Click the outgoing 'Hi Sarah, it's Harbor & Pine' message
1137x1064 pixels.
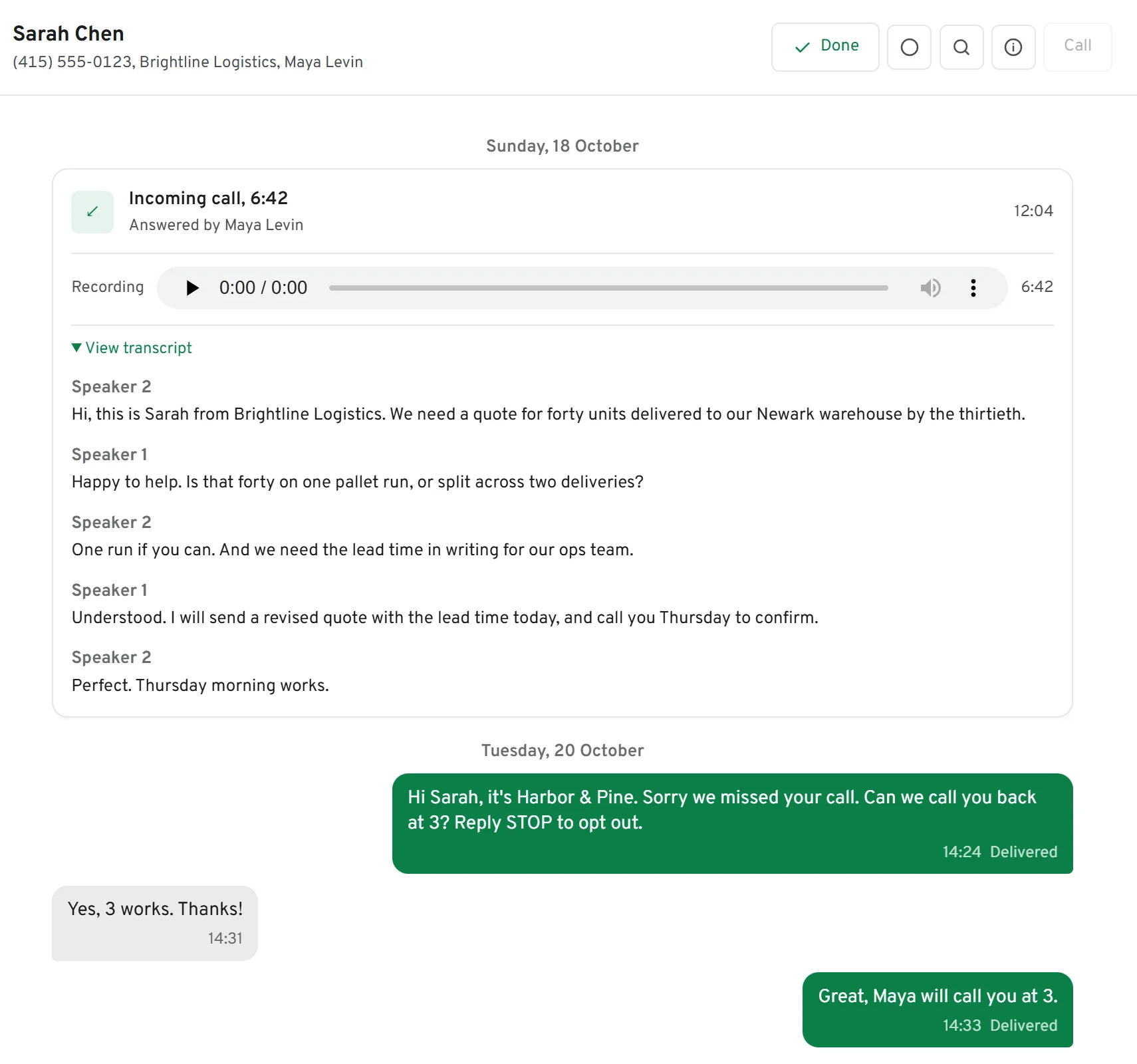[x=733, y=823]
